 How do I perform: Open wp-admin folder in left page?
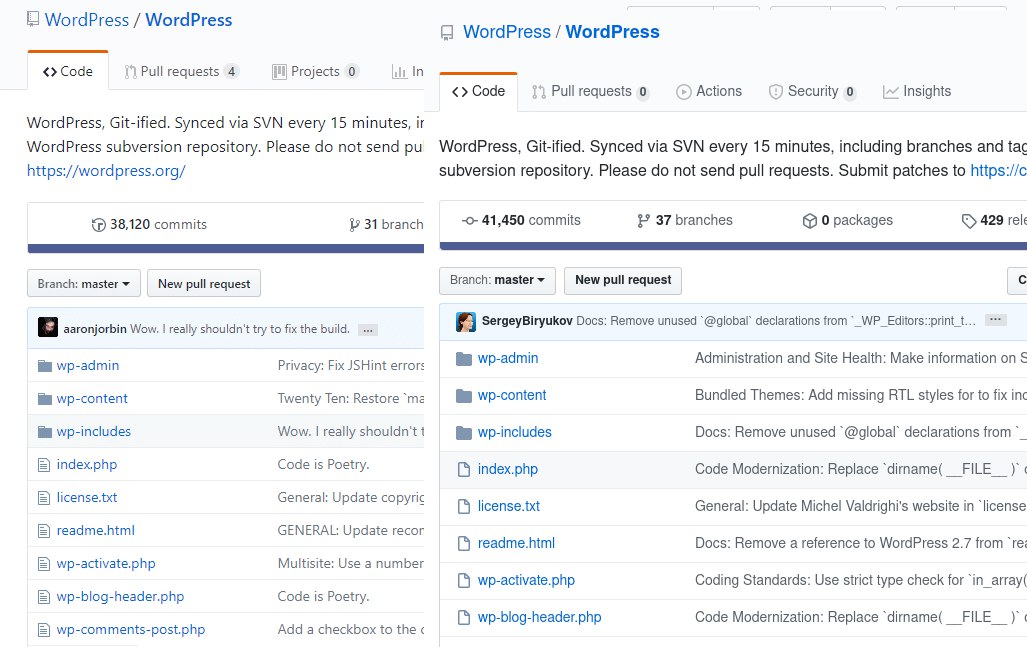click(88, 365)
